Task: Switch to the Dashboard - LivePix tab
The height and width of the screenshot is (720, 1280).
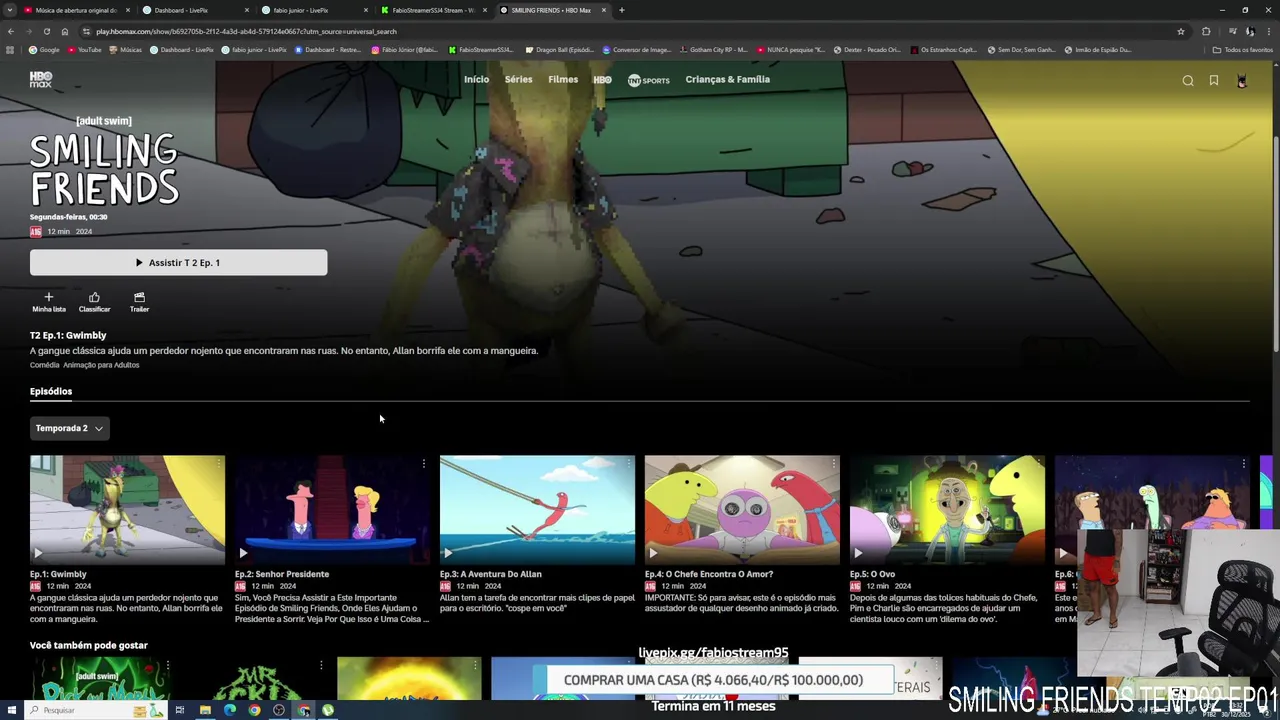Action: pyautogui.click(x=195, y=10)
